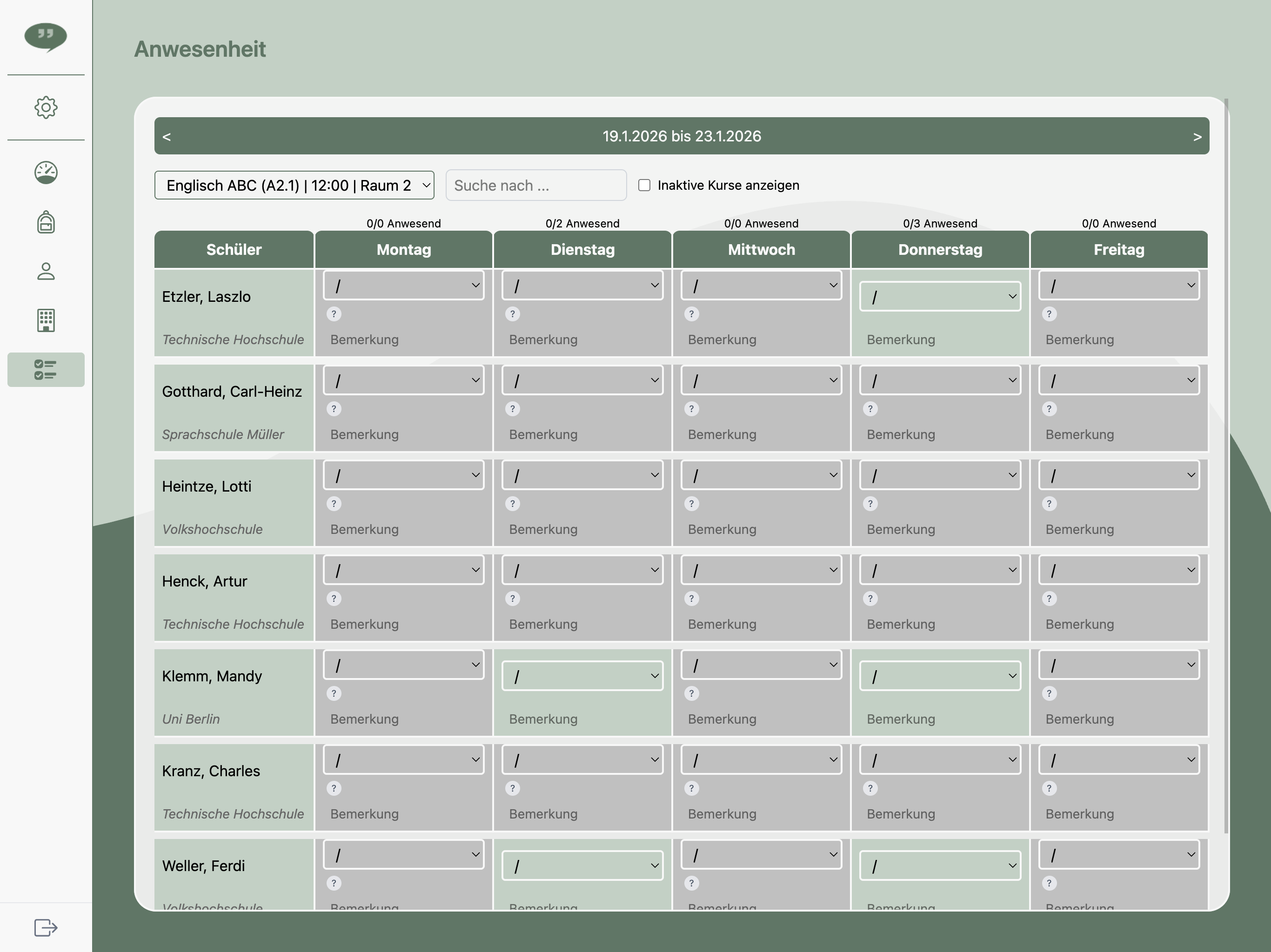The width and height of the screenshot is (1271, 952).
Task: Open the building icon in sidebar
Action: tap(46, 320)
